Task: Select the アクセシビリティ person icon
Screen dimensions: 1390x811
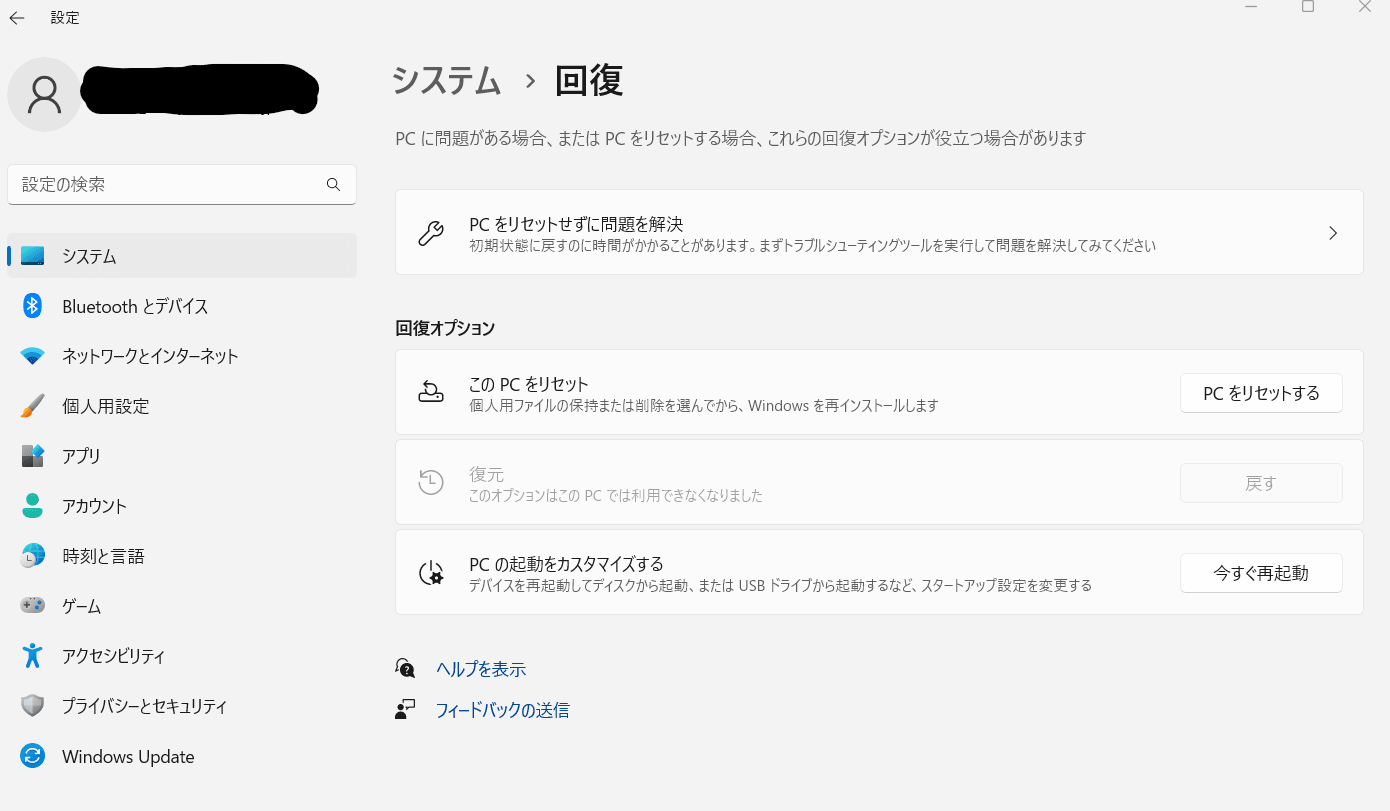Action: tap(32, 656)
